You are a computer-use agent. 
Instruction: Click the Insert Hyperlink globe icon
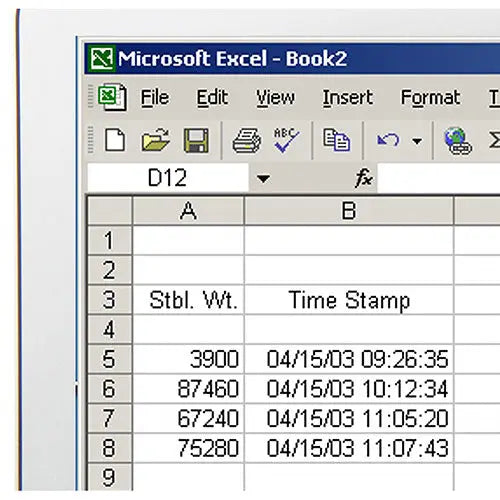coord(458,141)
